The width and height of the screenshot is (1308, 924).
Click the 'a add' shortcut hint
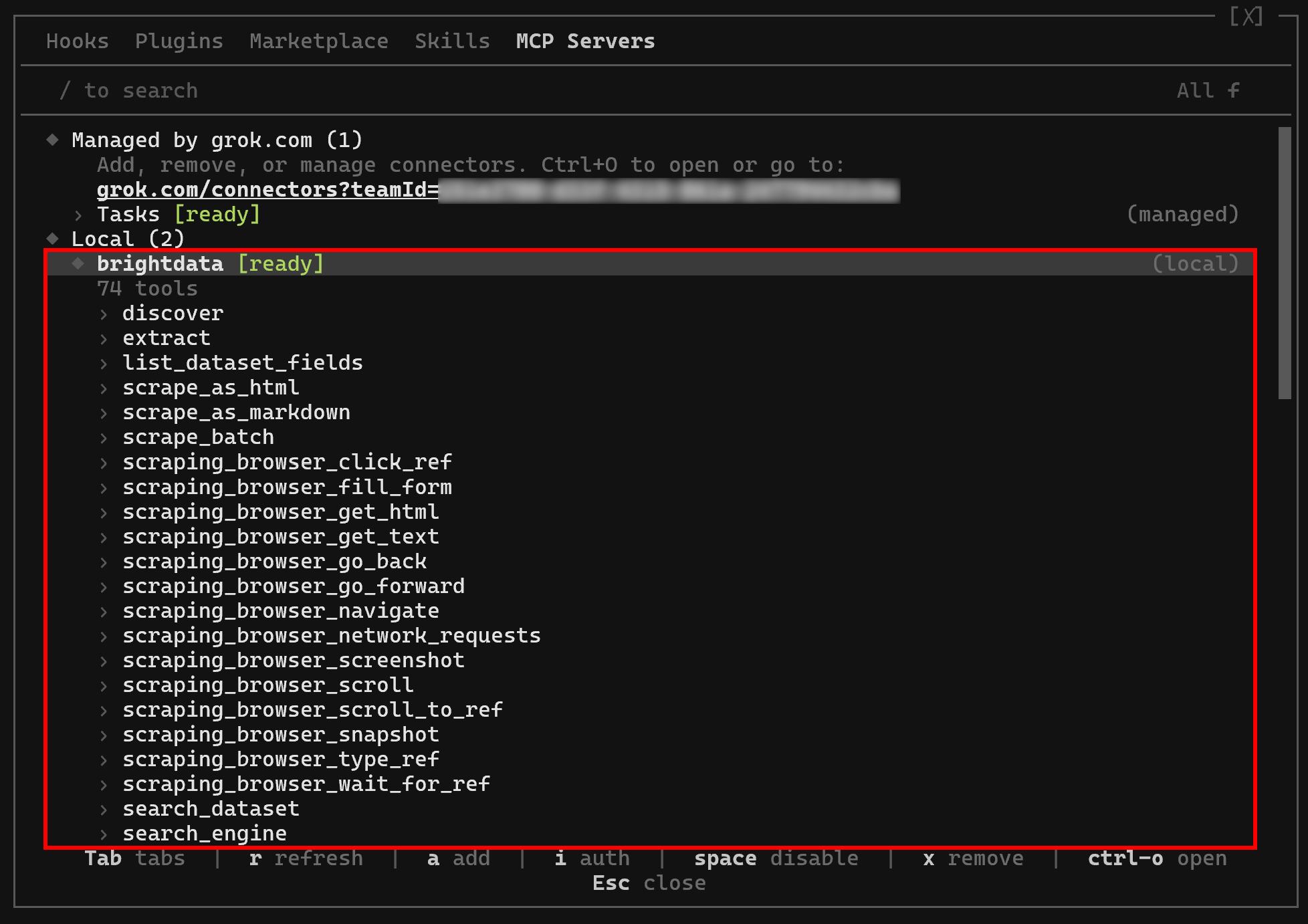(459, 858)
